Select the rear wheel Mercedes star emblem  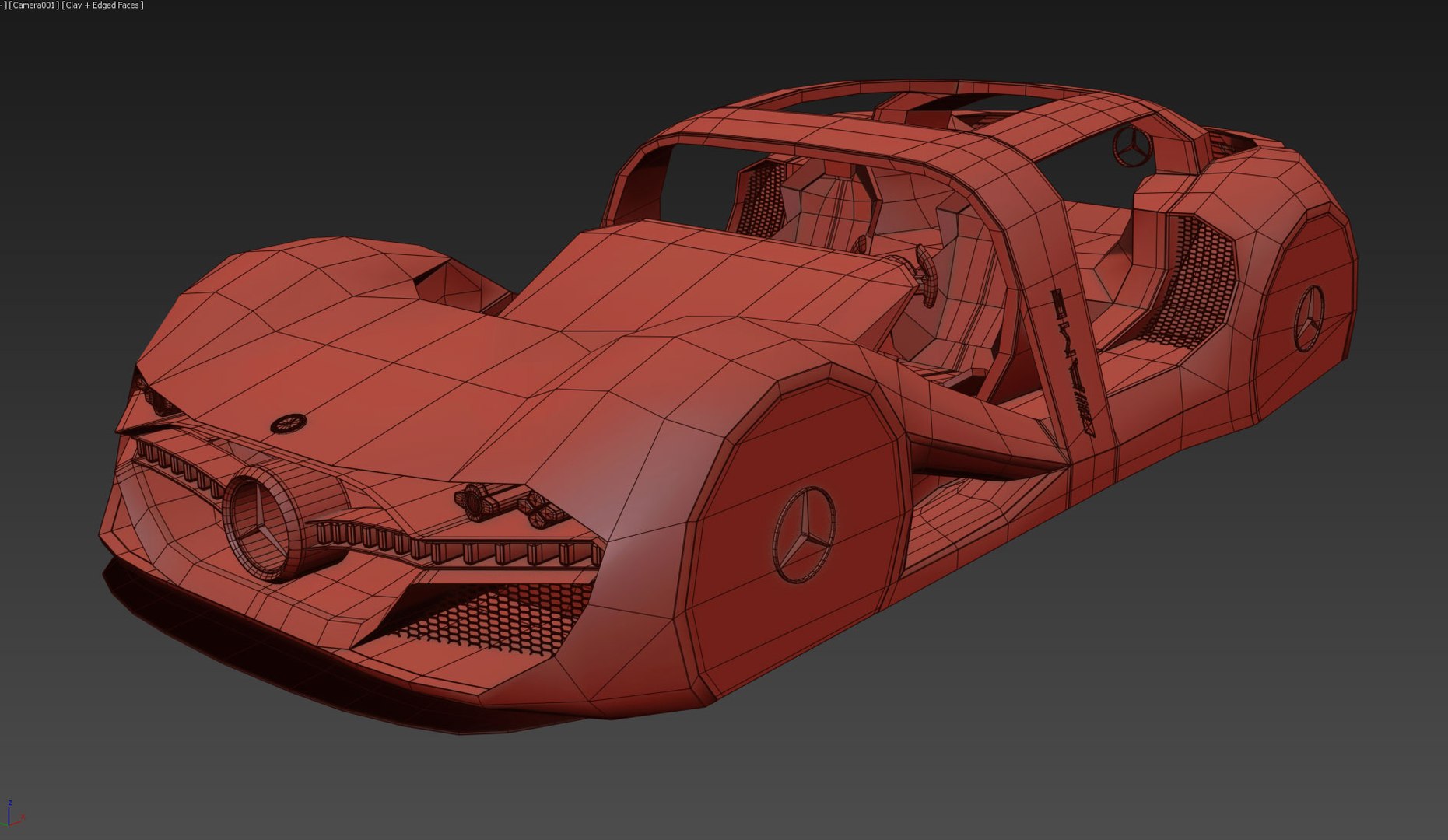1308,319
